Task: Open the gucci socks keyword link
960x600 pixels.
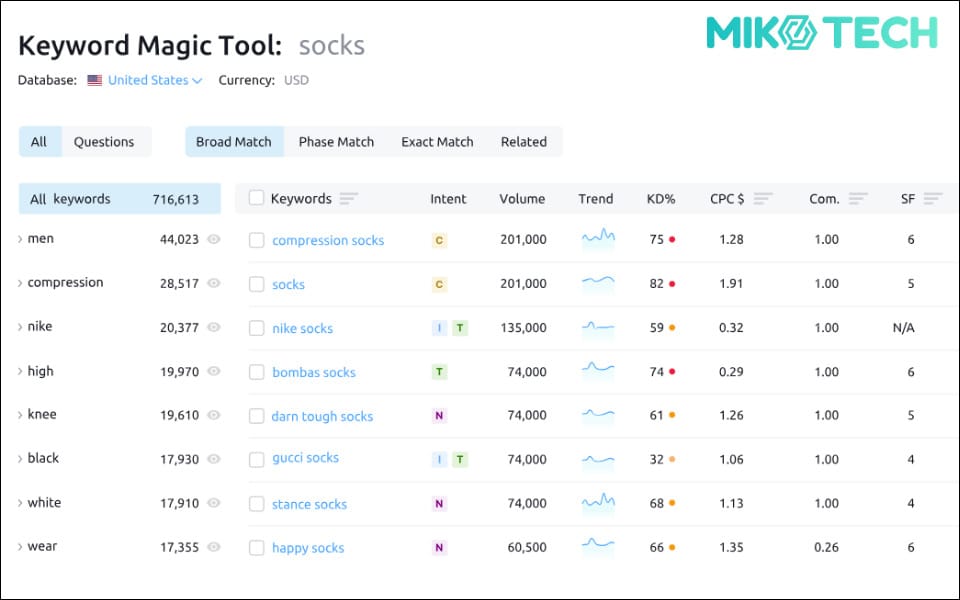Action: [x=305, y=458]
